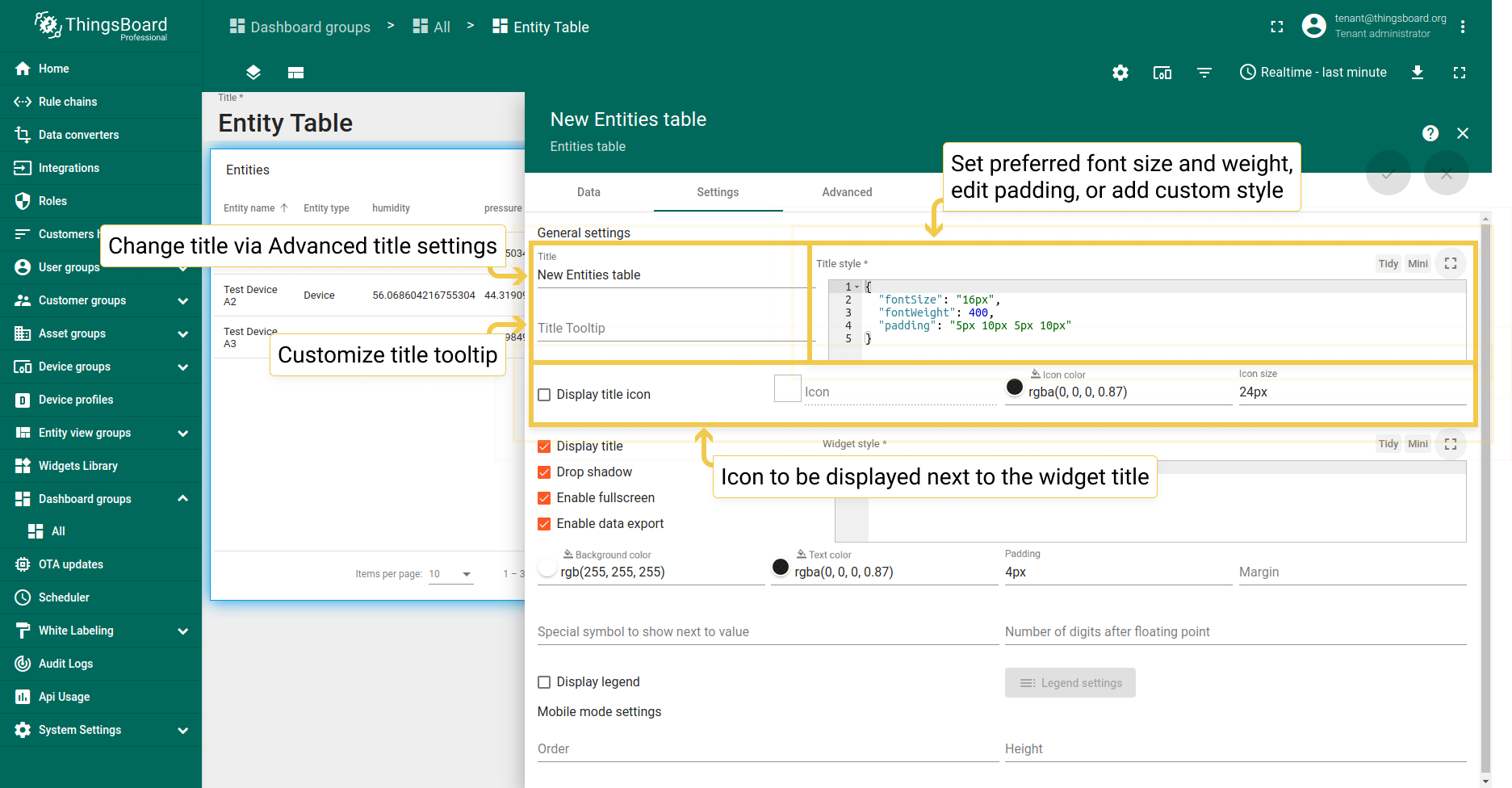
Task: Switch to the Data tab
Action: (x=588, y=192)
